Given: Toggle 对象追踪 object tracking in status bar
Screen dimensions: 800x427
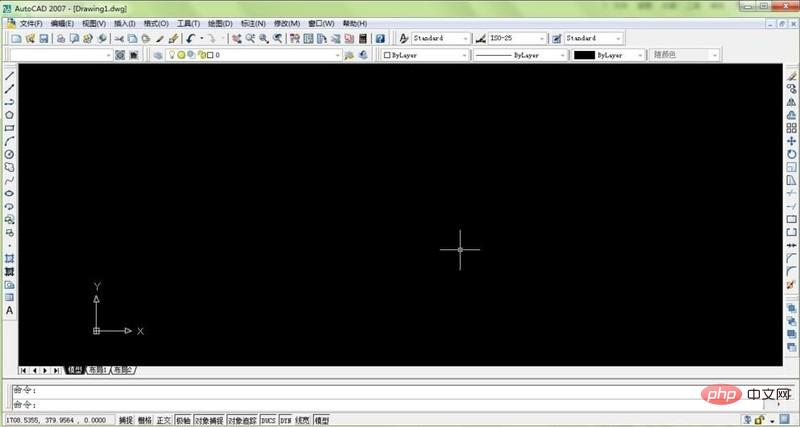Looking at the screenshot, I should pyautogui.click(x=242, y=420).
